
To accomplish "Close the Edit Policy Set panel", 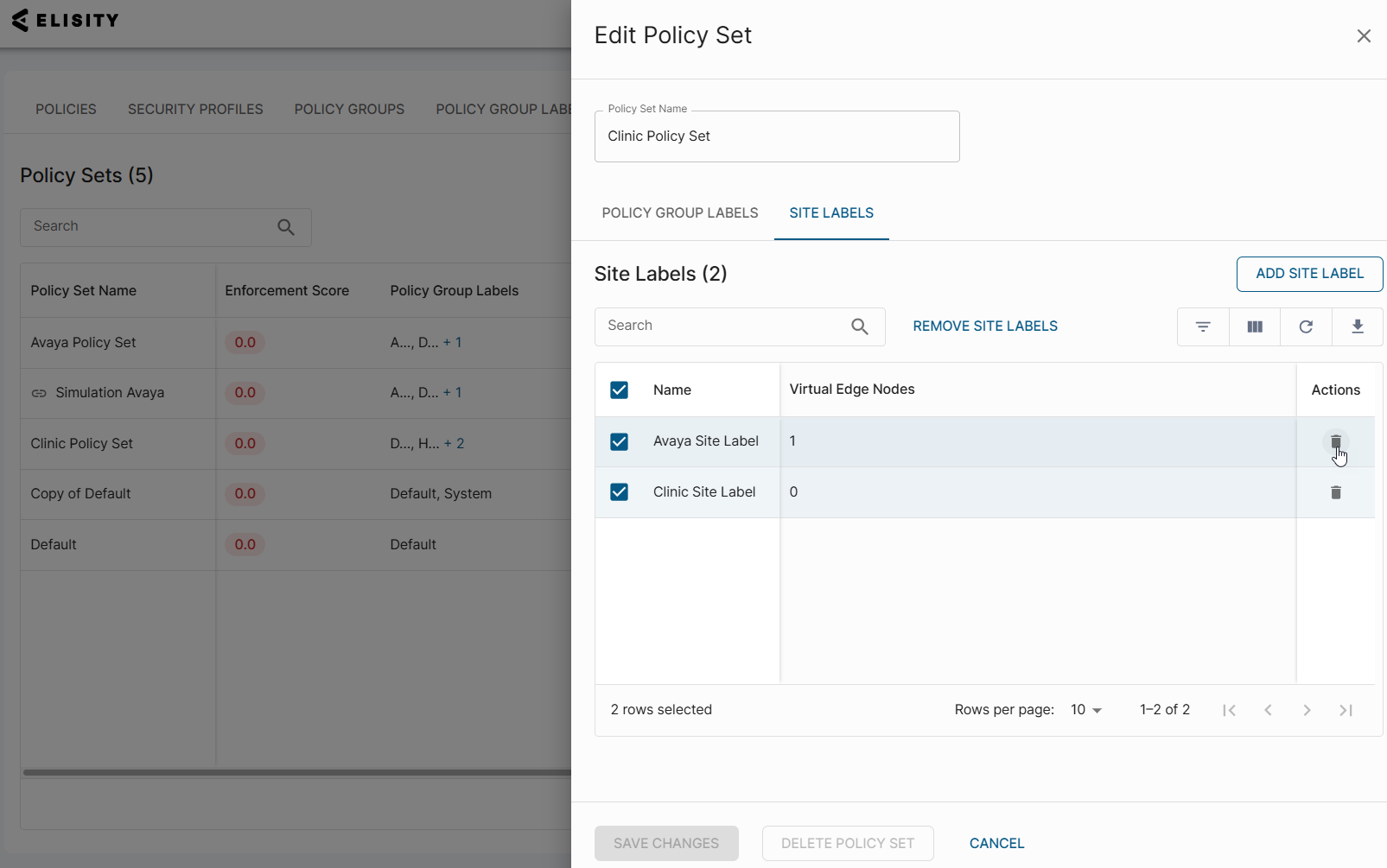I will pyautogui.click(x=1363, y=36).
